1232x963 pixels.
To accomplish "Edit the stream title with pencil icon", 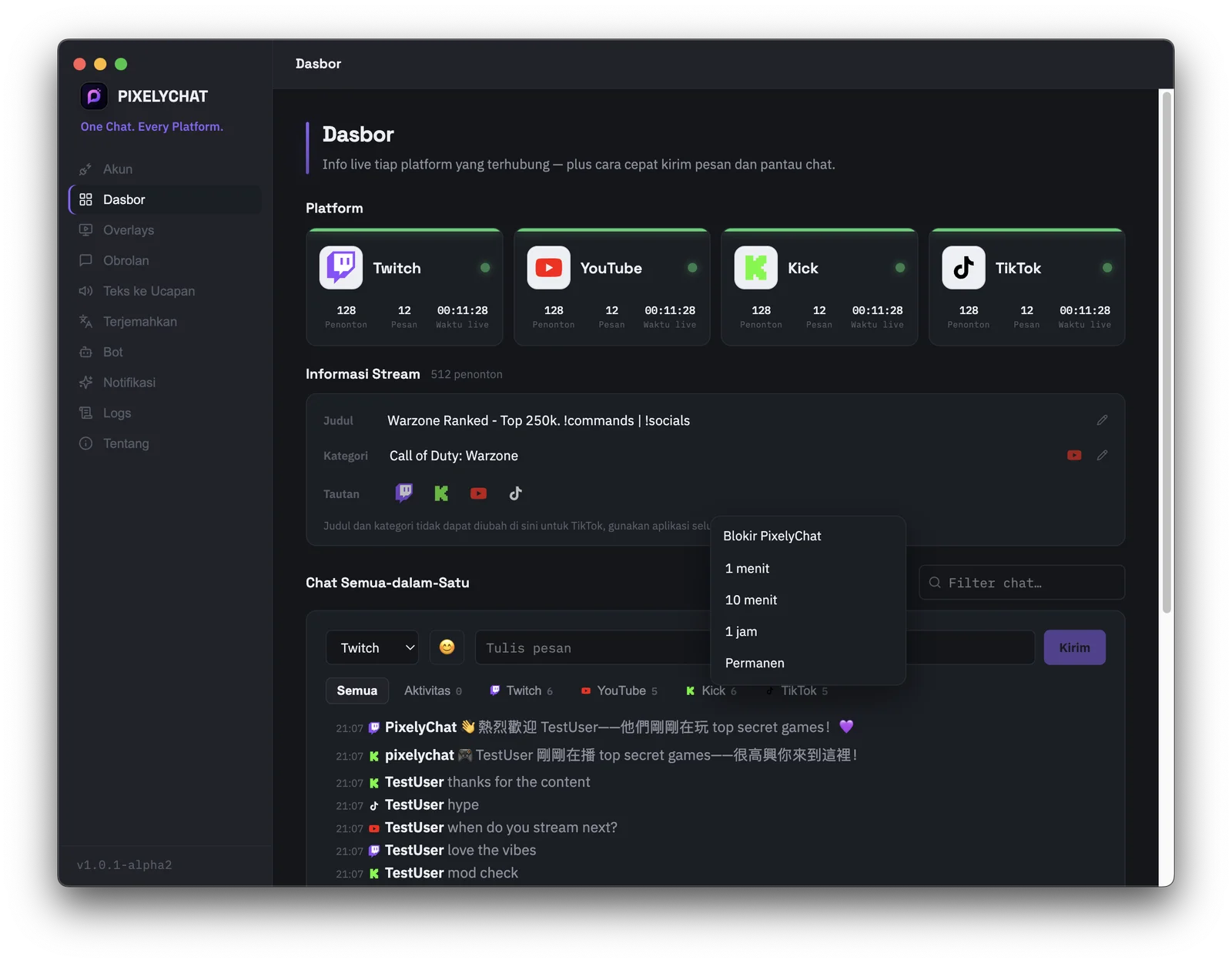I will [1102, 420].
